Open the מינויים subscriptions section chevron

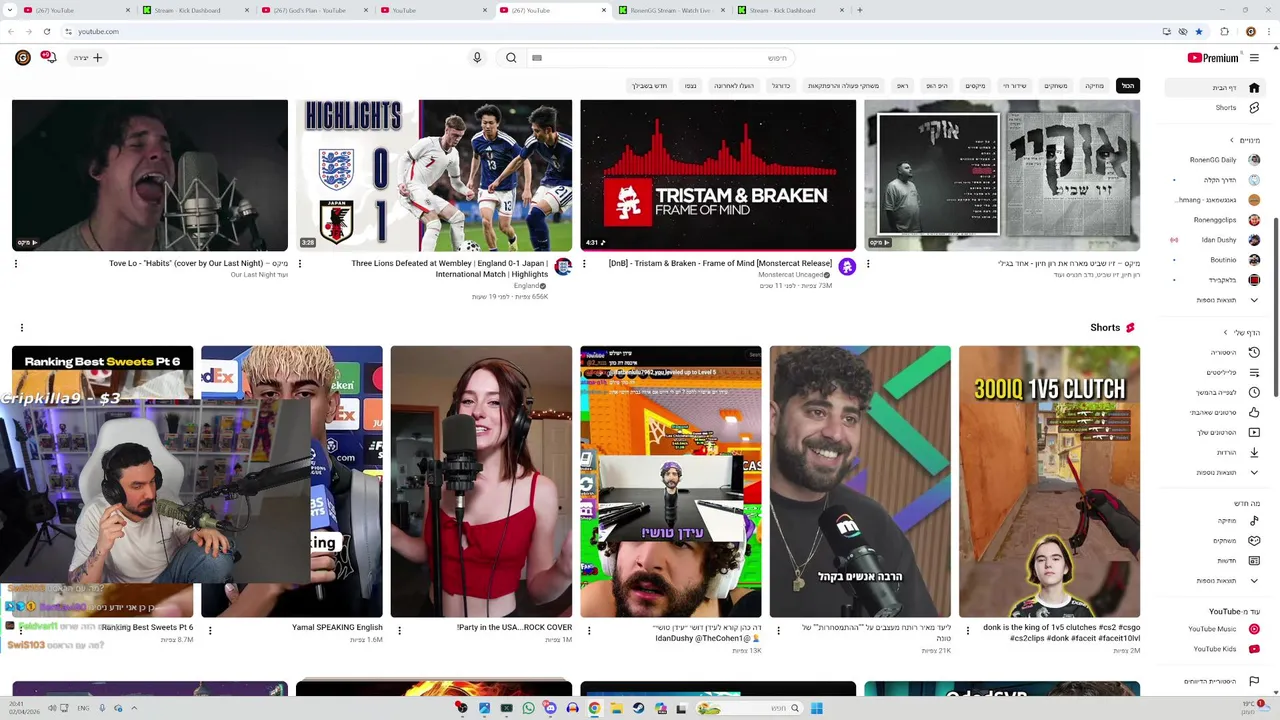coord(1232,140)
